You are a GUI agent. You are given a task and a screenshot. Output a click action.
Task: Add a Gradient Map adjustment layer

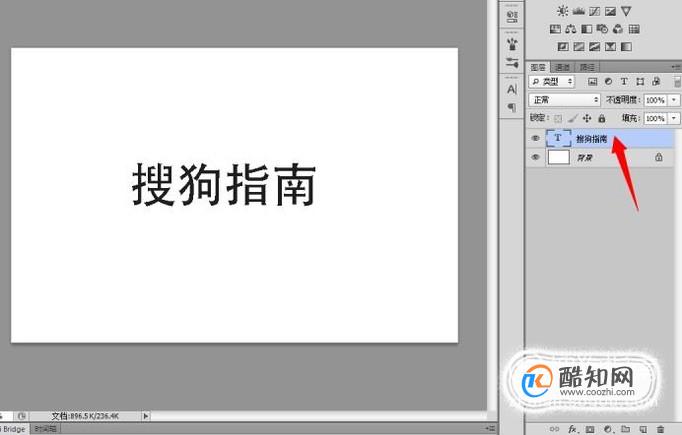pyautogui.click(x=626, y=47)
